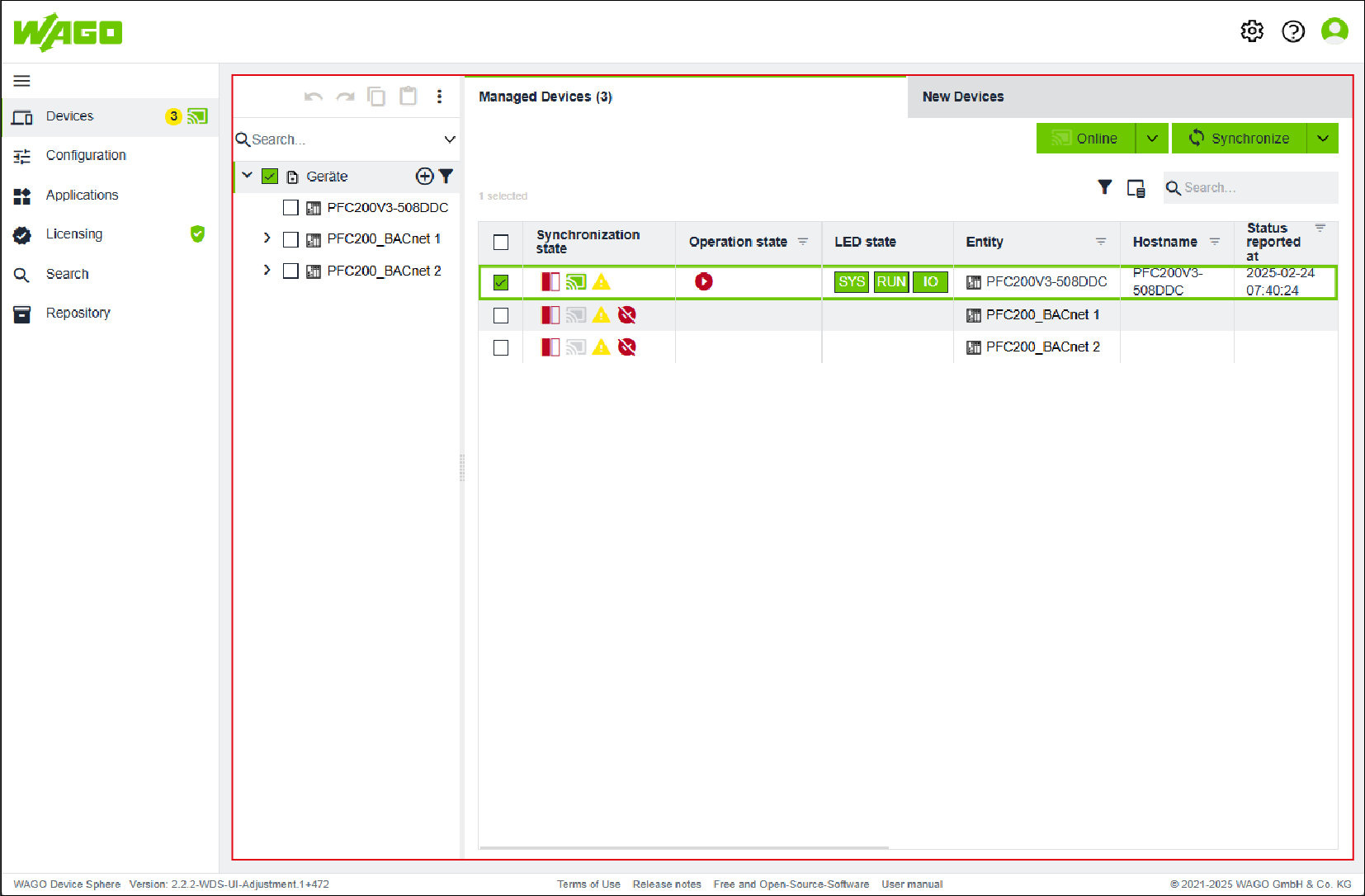Toggle the hamburger navigation menu
Viewport: 1365px width, 896px height.
[22, 81]
